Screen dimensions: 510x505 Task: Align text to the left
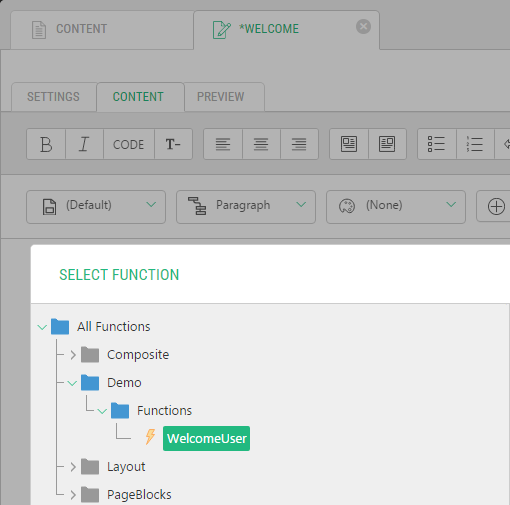point(223,144)
